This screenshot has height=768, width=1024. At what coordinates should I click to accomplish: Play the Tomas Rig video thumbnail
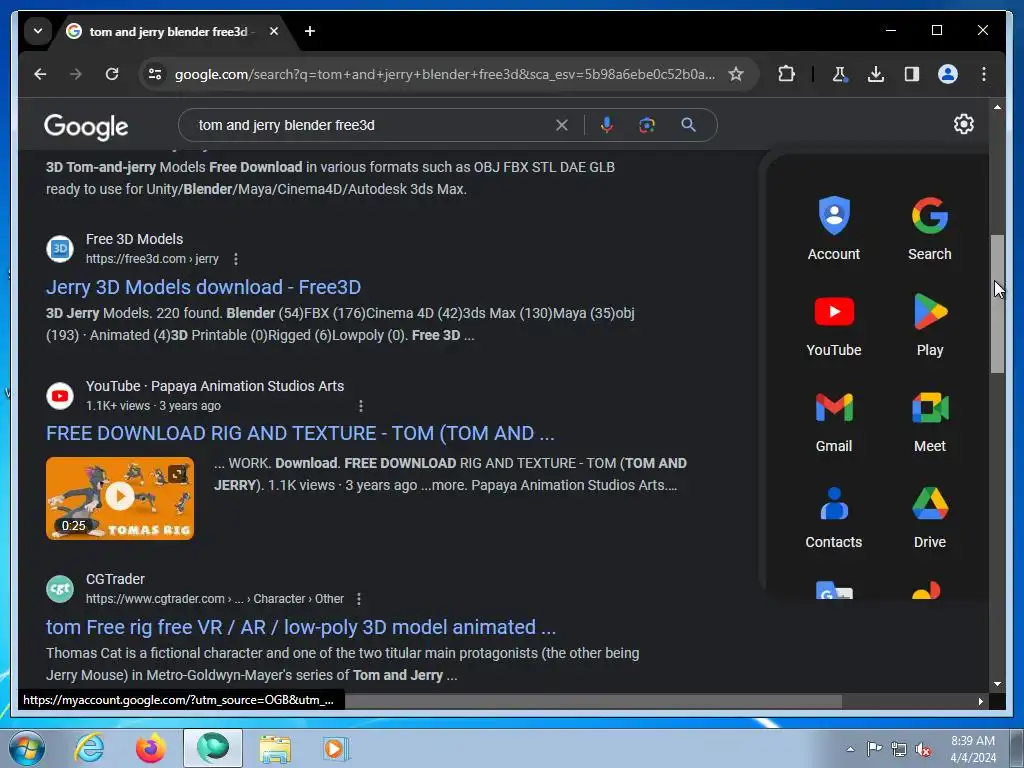(x=120, y=498)
